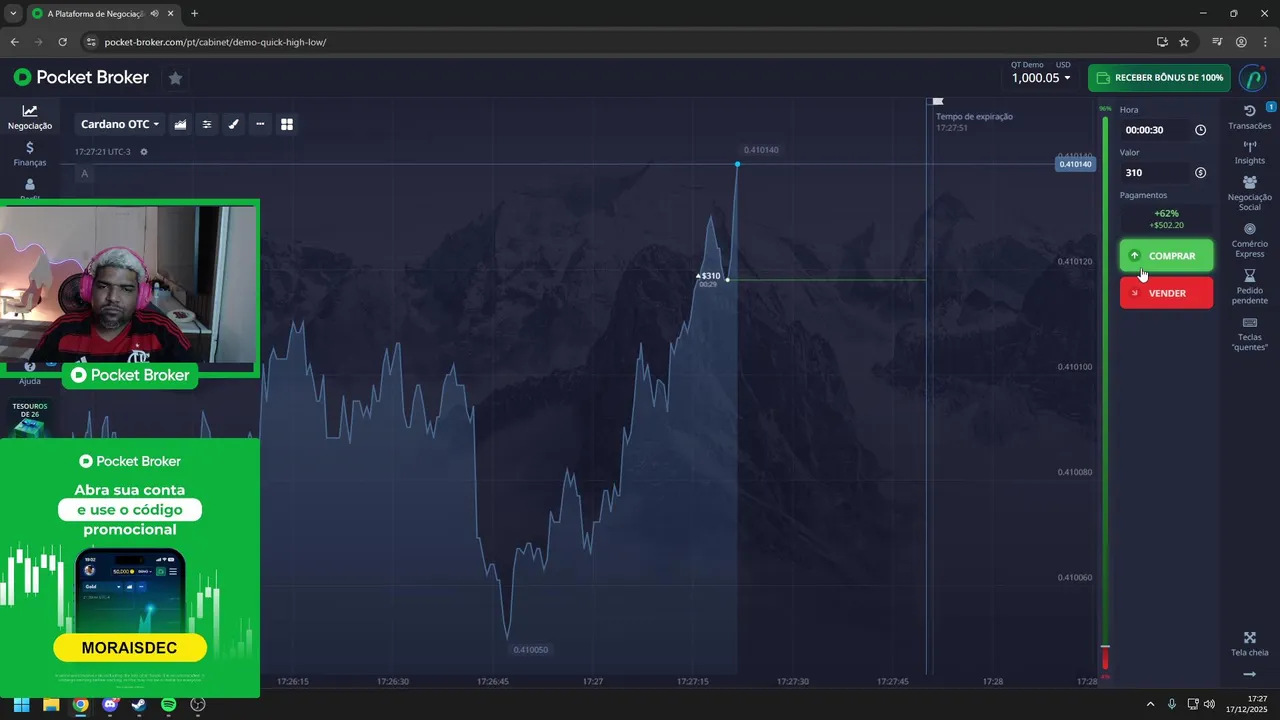Open Spotify from the taskbar

click(x=169, y=705)
